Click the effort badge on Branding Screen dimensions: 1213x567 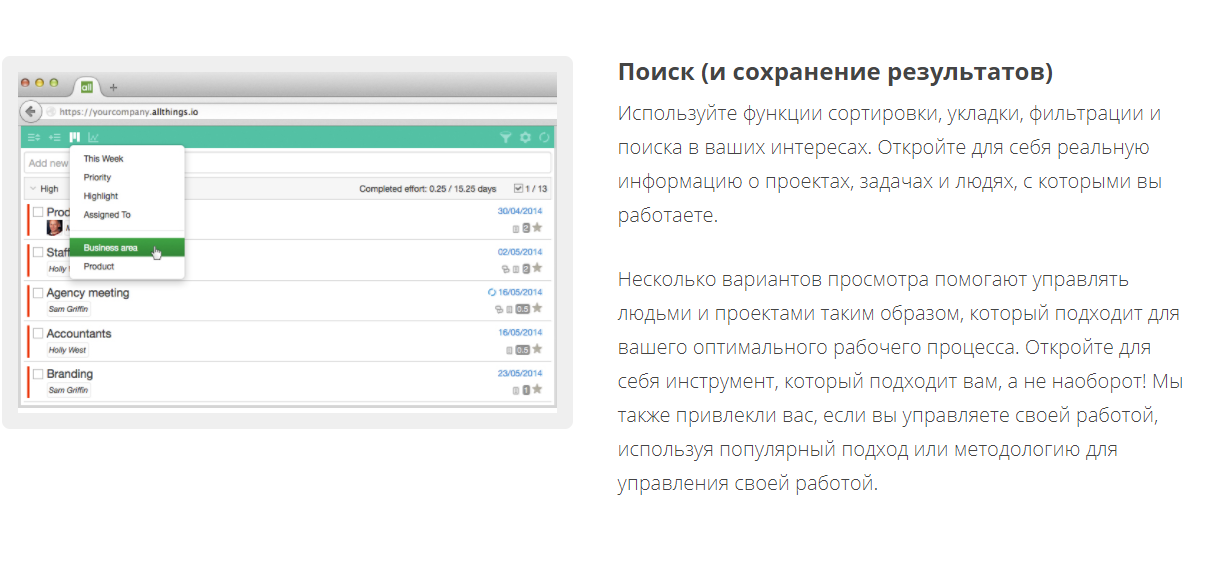point(526,389)
